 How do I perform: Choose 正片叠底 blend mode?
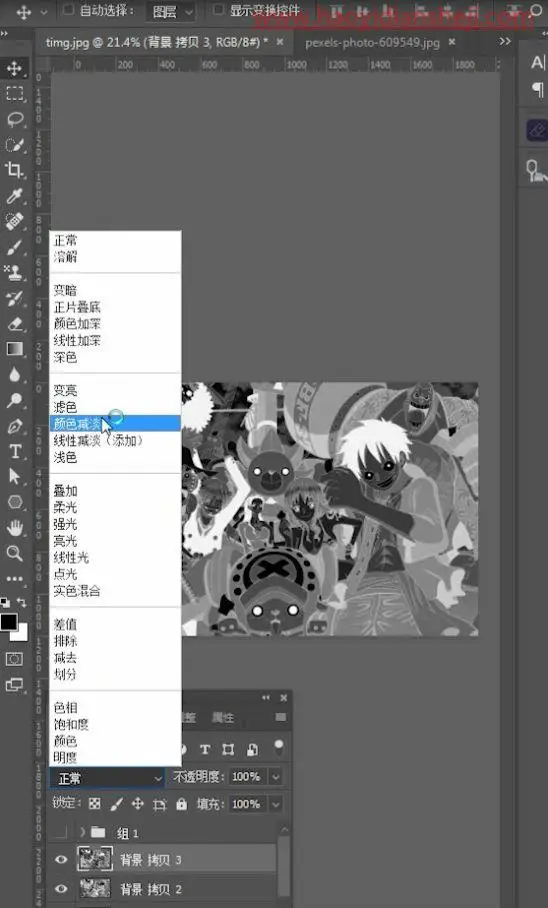pos(77,307)
